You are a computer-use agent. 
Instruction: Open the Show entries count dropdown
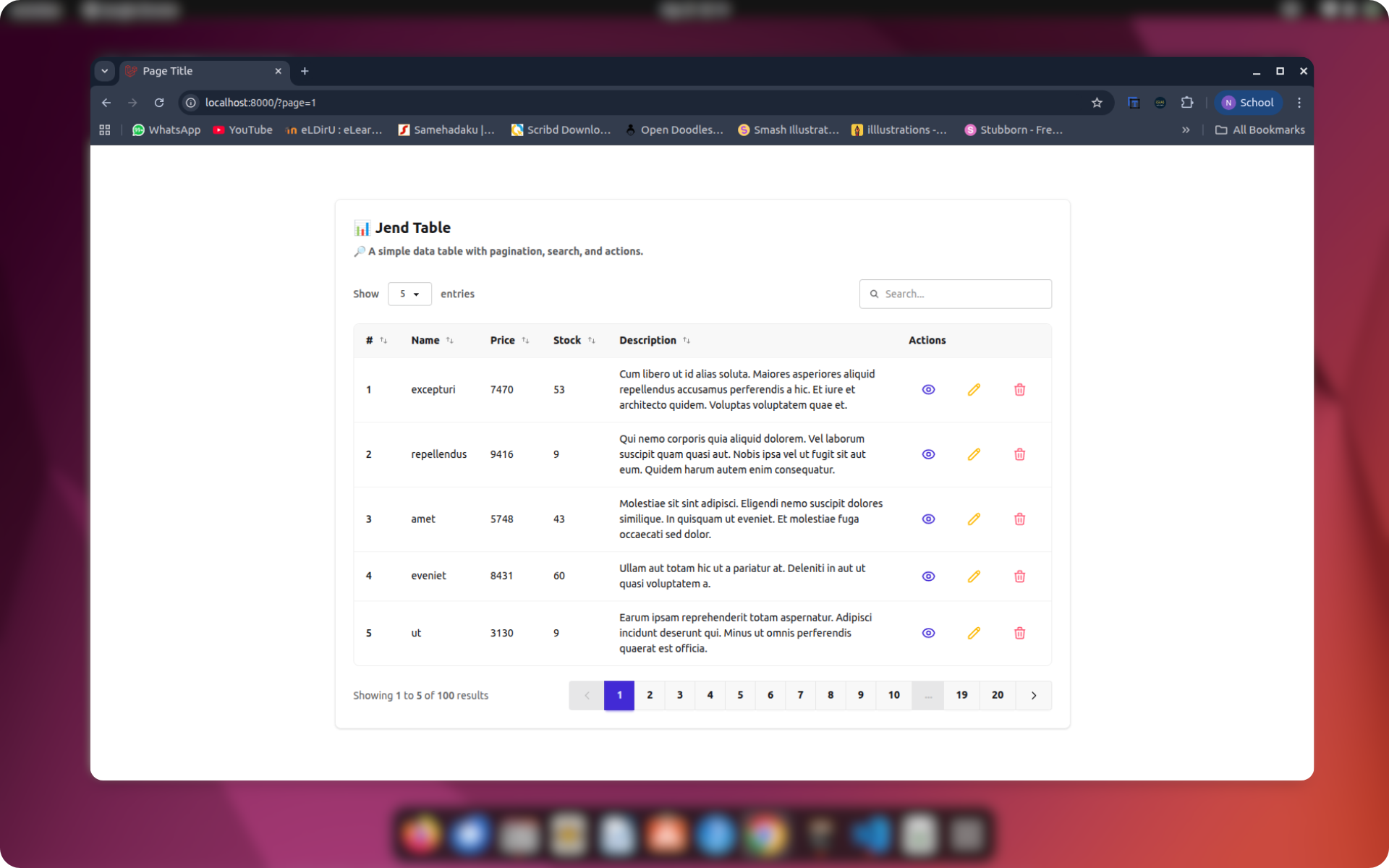point(409,294)
